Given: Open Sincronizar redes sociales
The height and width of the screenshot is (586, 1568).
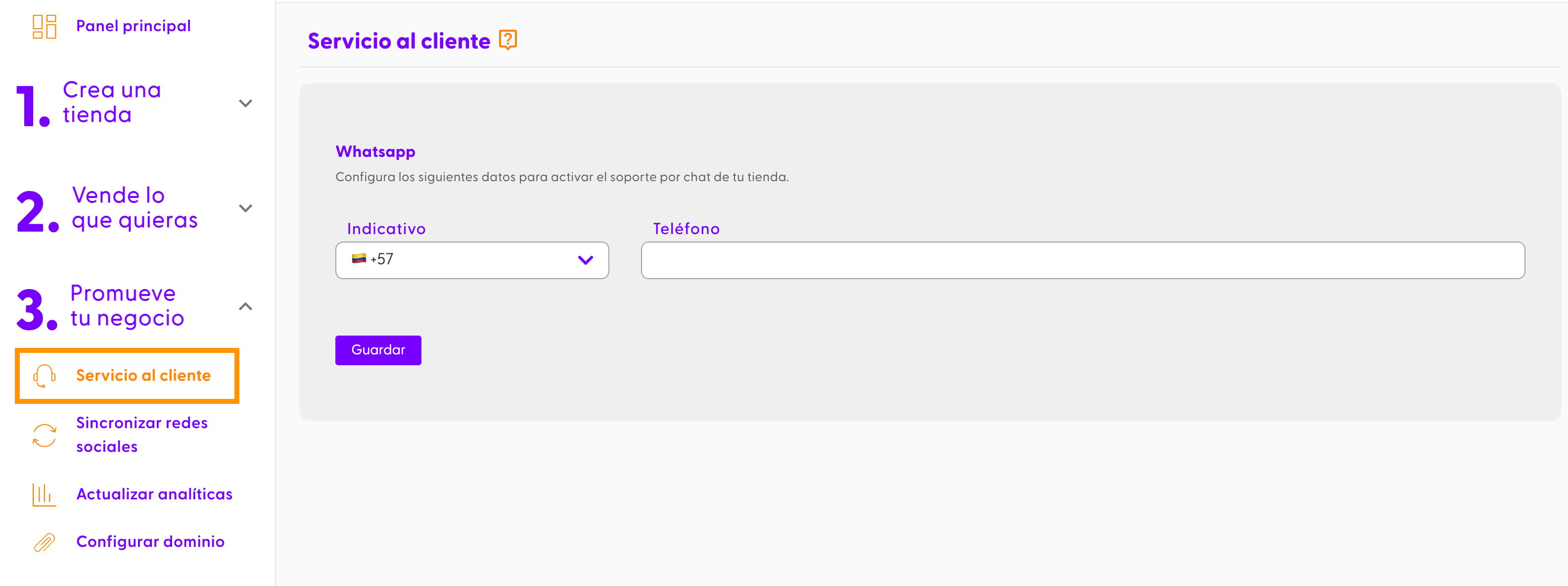Looking at the screenshot, I should pos(142,435).
